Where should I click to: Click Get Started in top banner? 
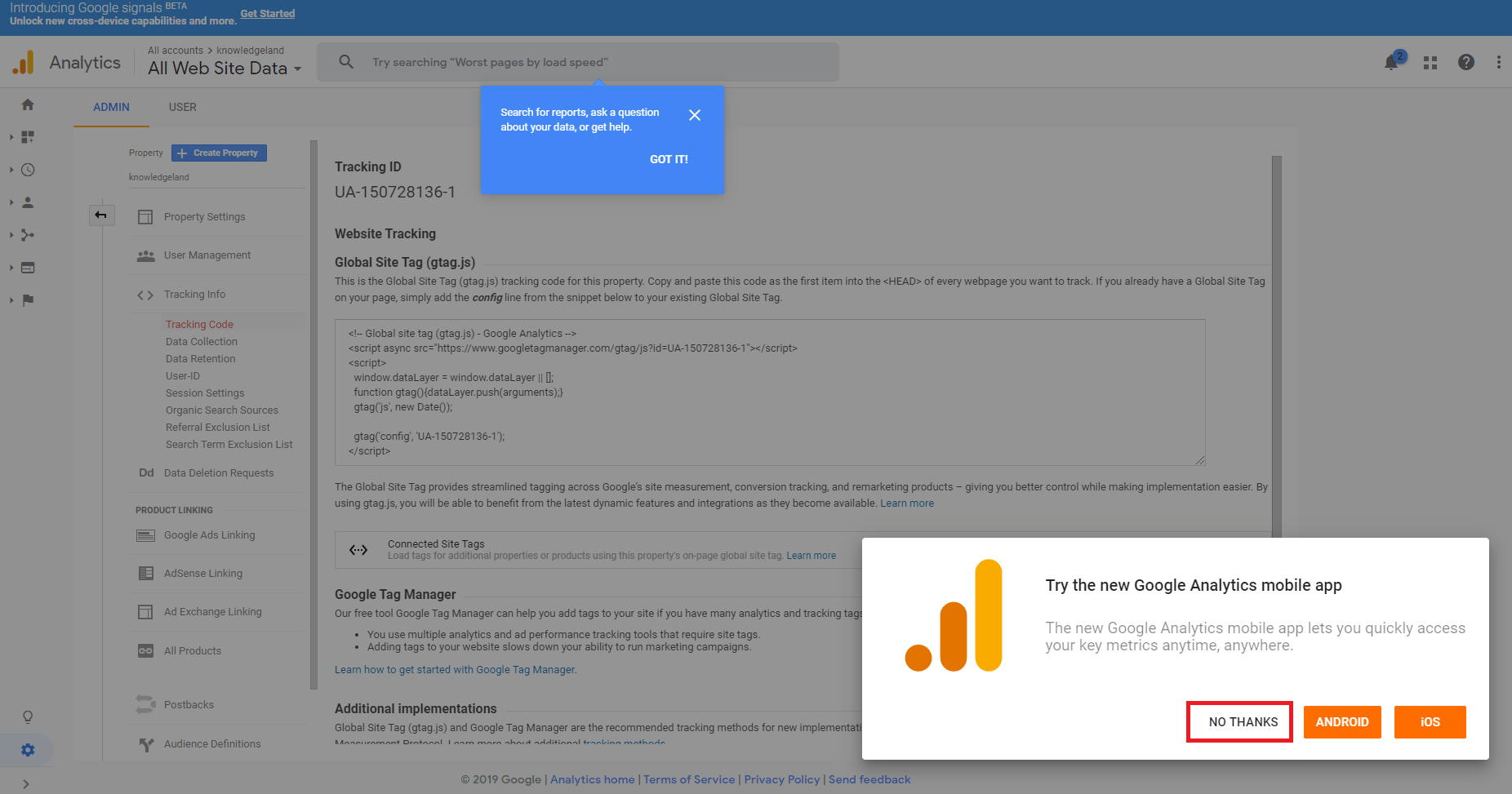268,14
